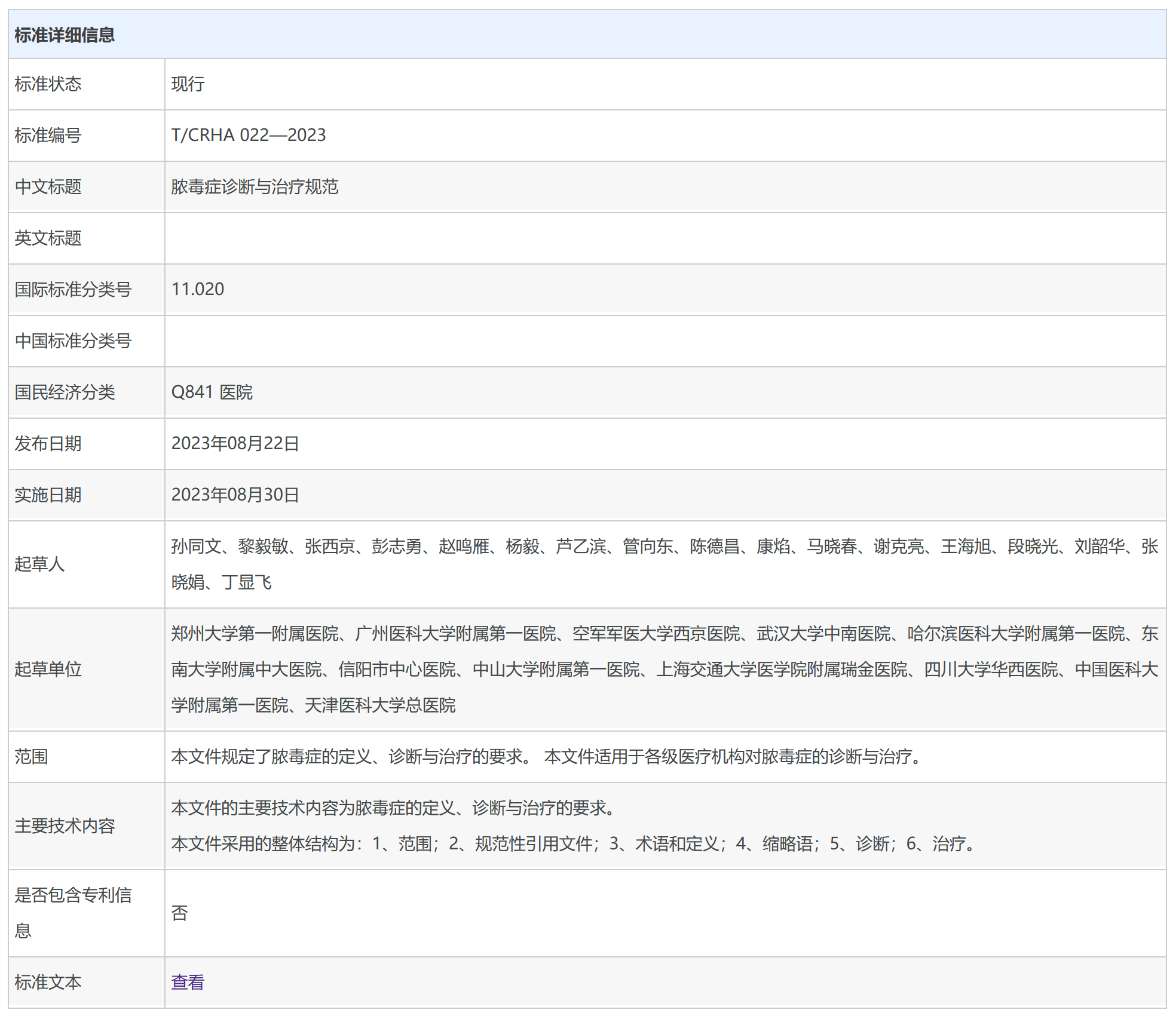Screen dimensions: 1176x1016
Task: Click the 中国标准分类号 row label
Action: [x=73, y=341]
